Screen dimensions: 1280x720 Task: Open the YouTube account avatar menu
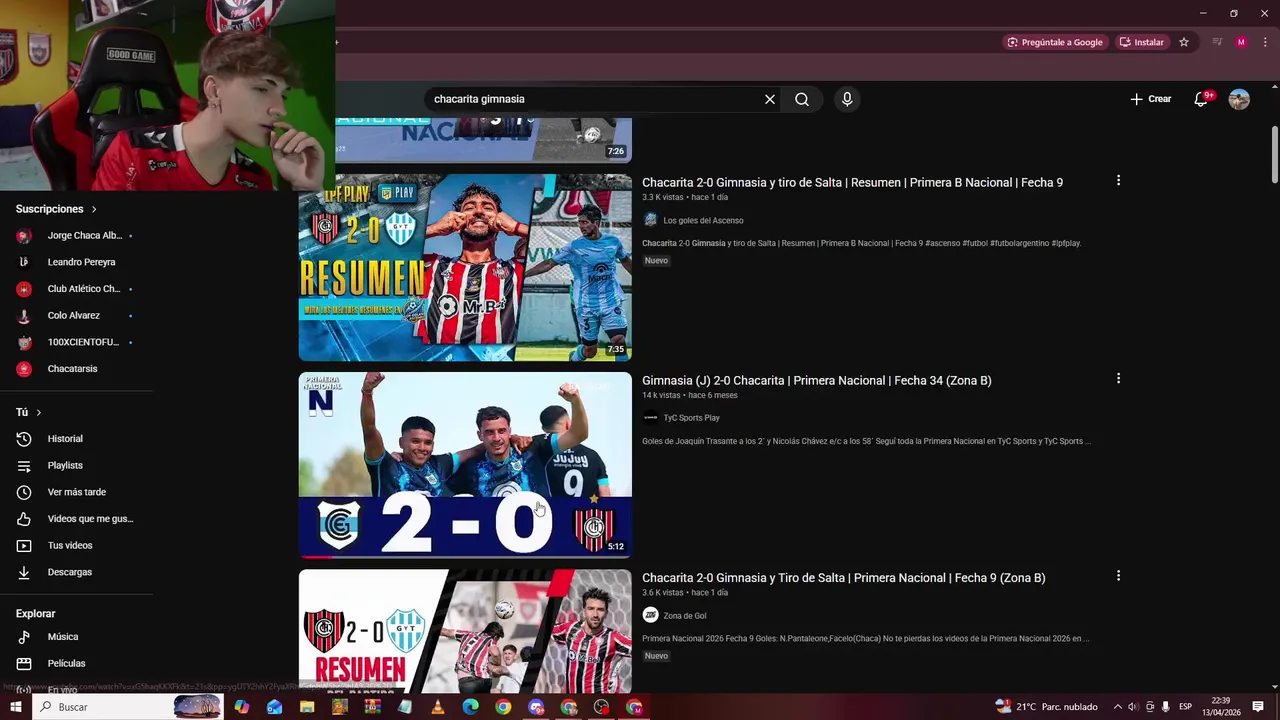pyautogui.click(x=1239, y=99)
